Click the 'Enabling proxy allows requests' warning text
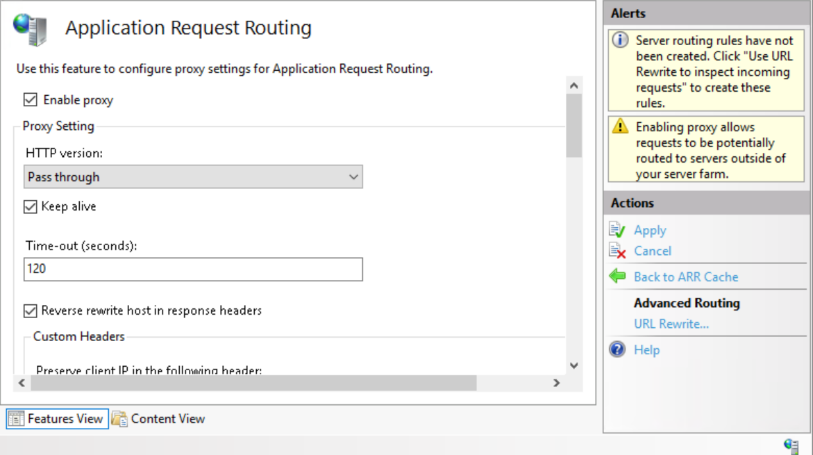 (710, 150)
